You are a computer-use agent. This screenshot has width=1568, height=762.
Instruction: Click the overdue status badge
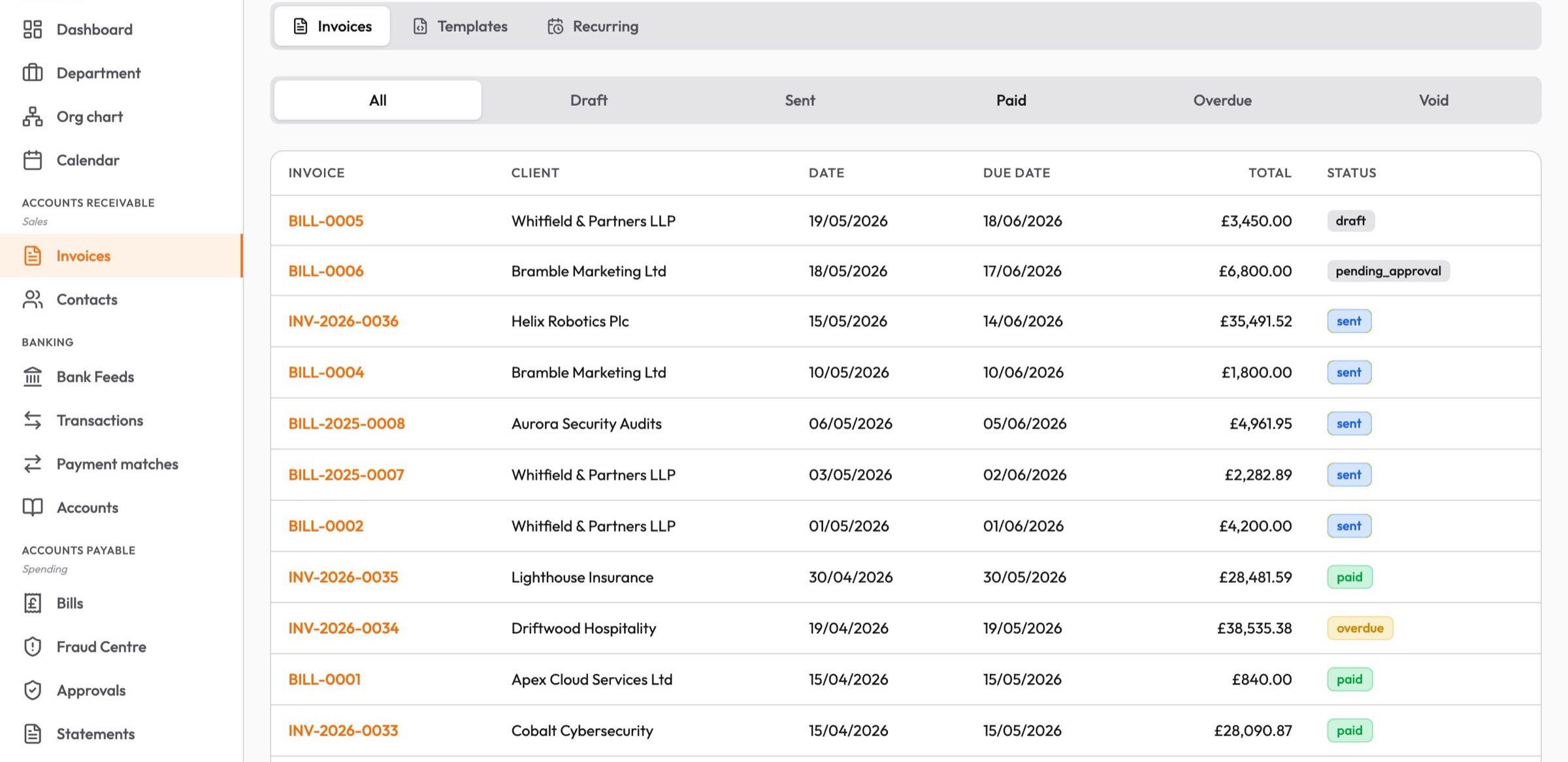click(x=1360, y=628)
